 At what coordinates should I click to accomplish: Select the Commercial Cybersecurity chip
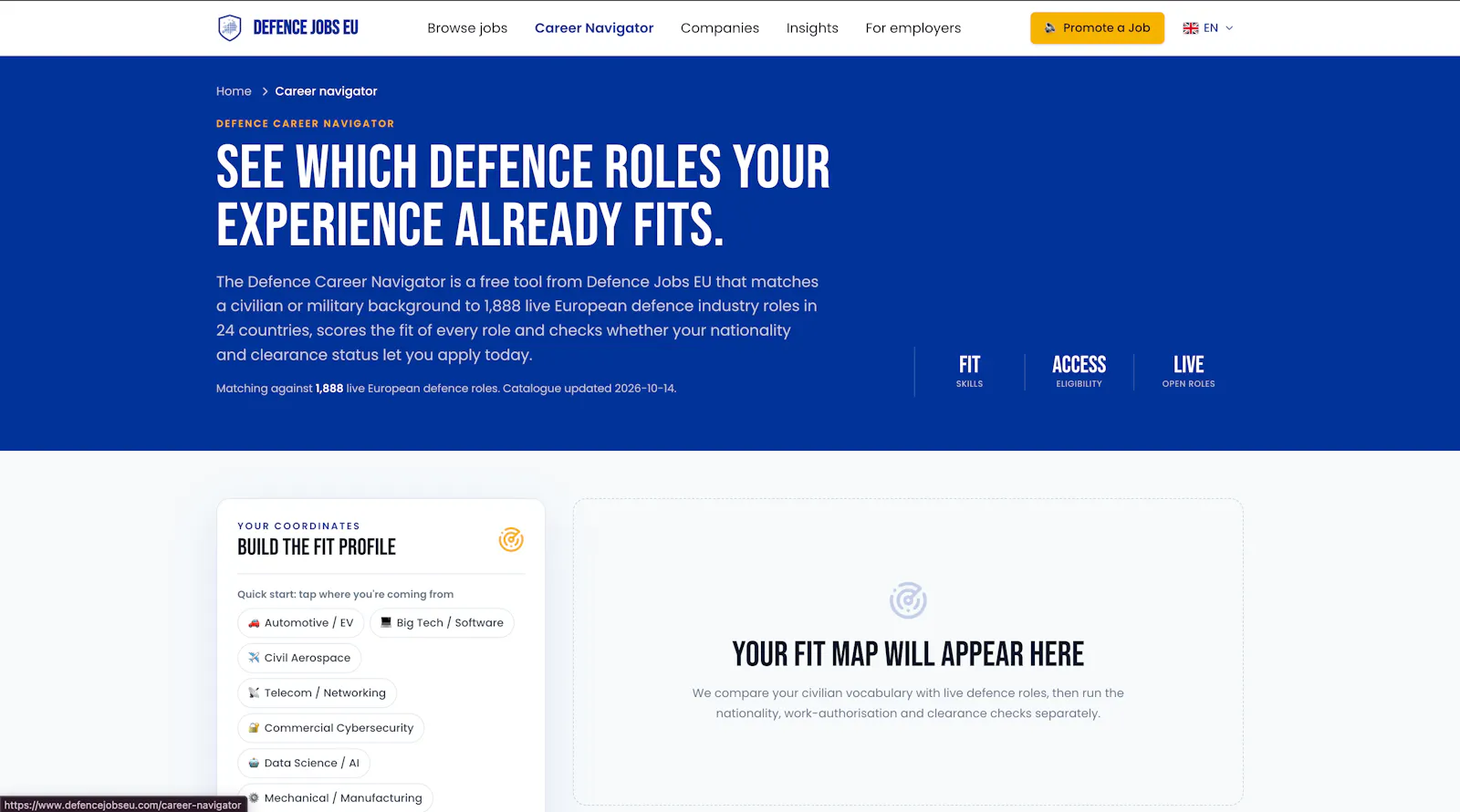pyautogui.click(x=330, y=728)
